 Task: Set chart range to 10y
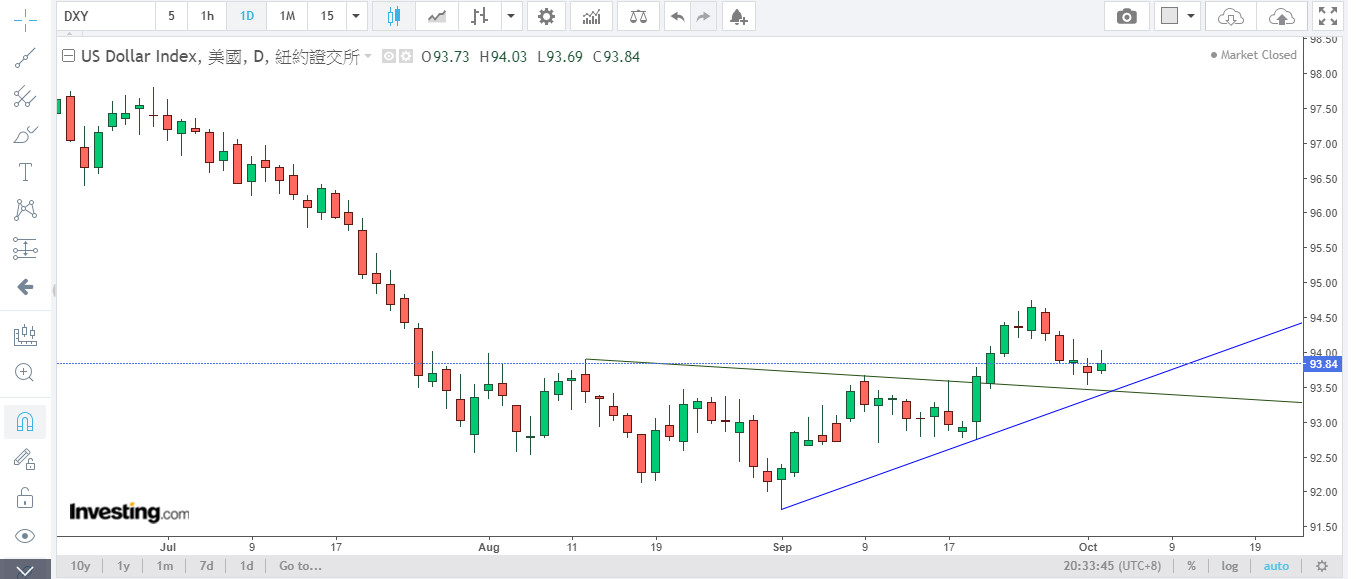coord(81,566)
